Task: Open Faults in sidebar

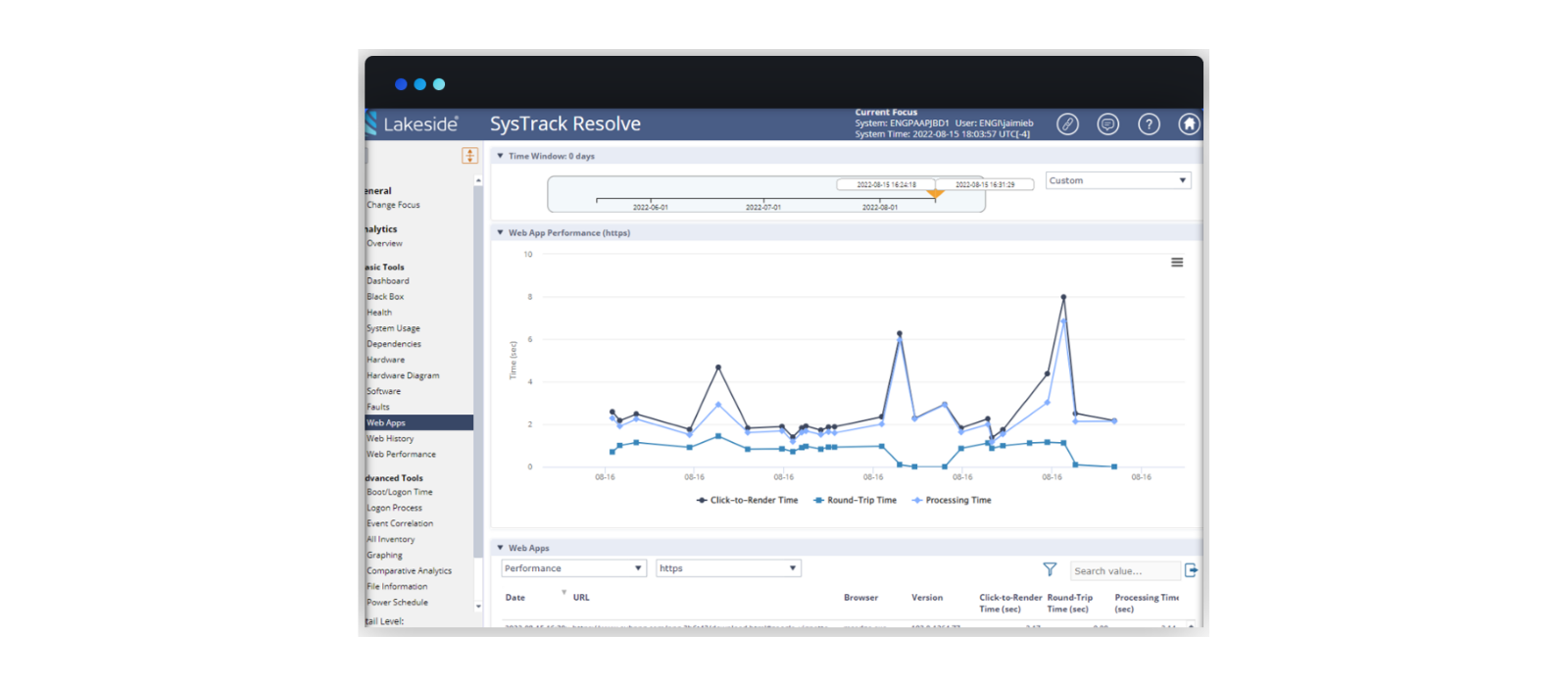Action: pyautogui.click(x=378, y=407)
